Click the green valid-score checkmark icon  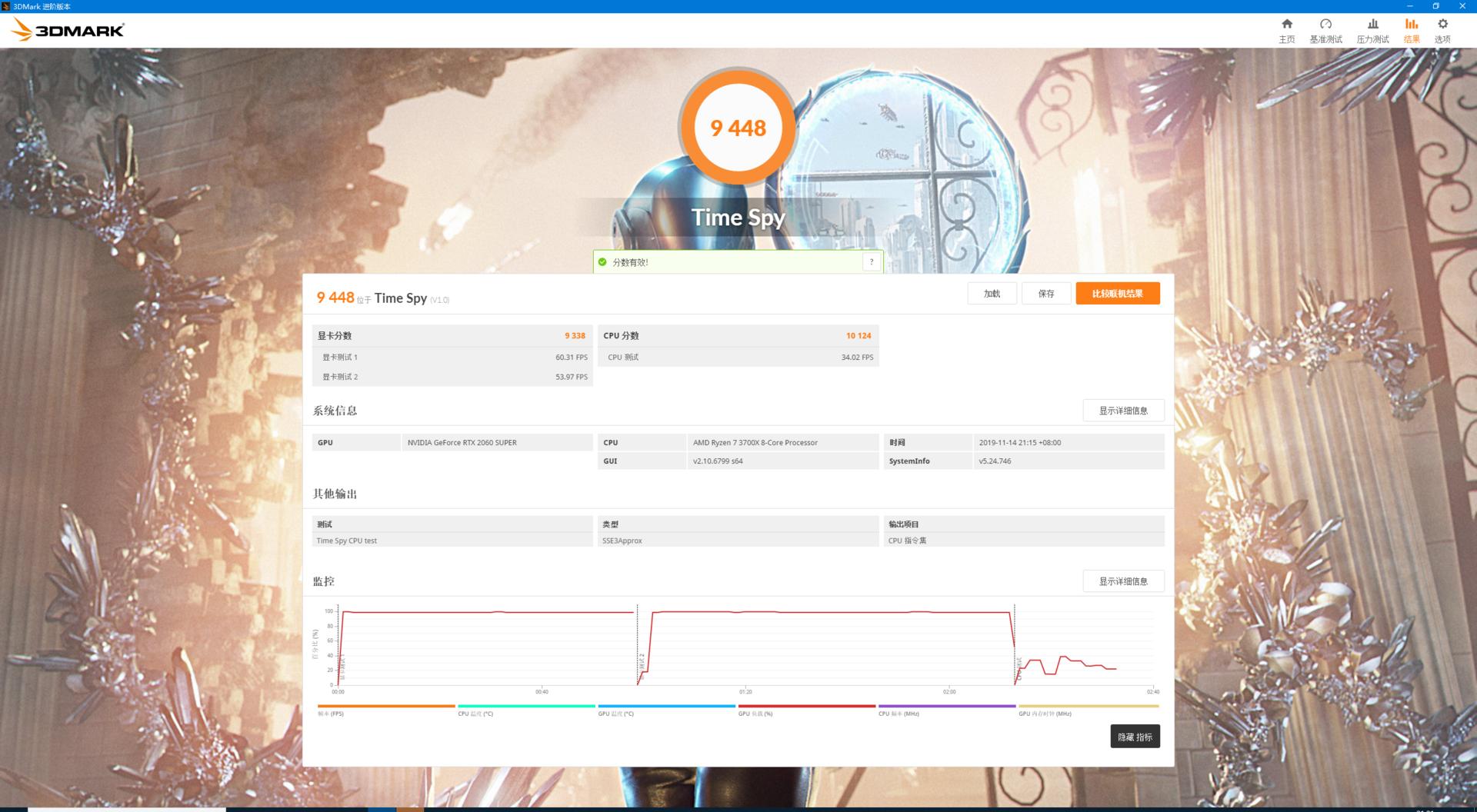coord(602,262)
